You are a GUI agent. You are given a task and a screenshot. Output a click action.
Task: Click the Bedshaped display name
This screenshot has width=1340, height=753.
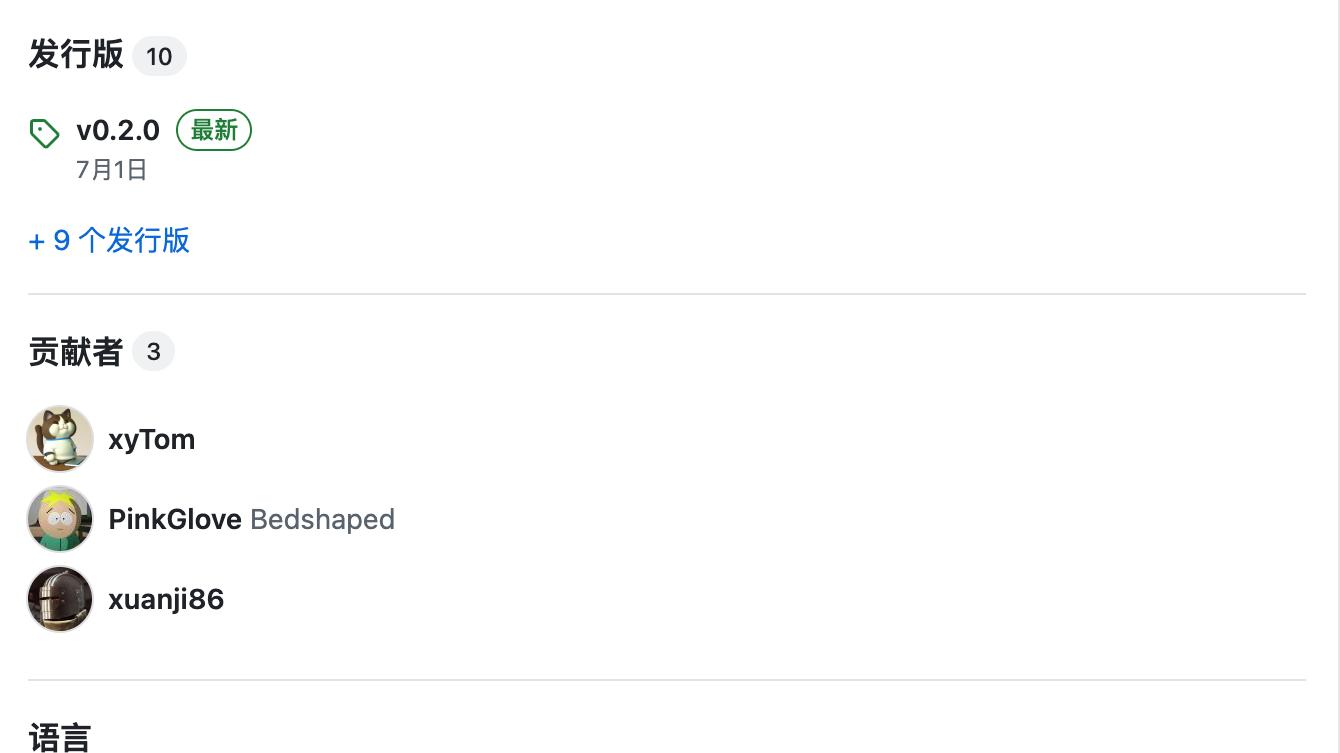tap(322, 519)
